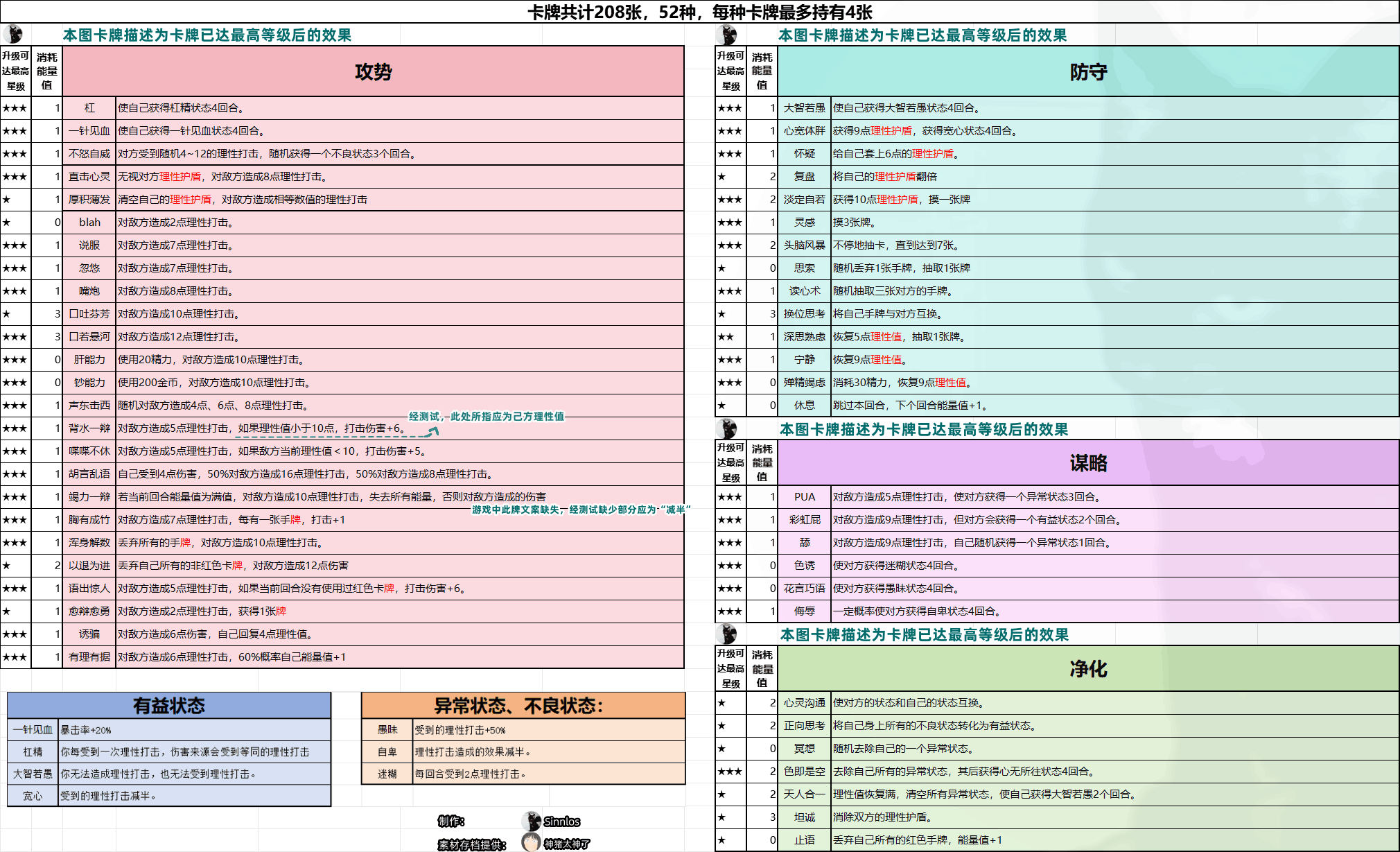Click the 以退为进 card name
The image size is (1400, 852).
[89, 566]
